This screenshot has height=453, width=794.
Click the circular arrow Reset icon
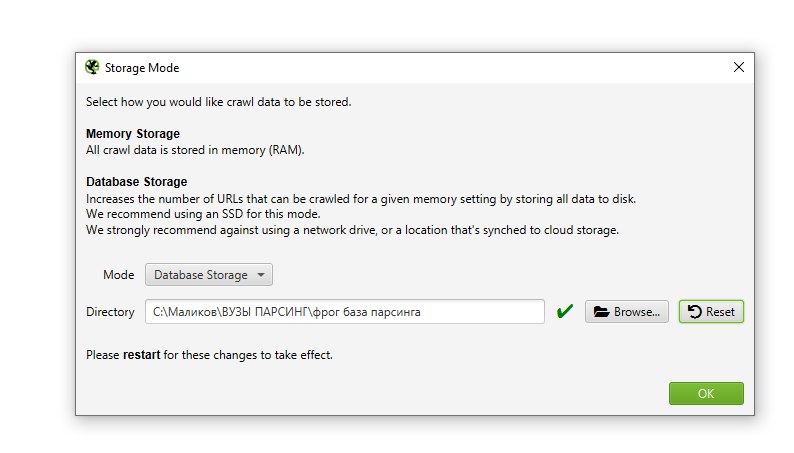point(695,312)
